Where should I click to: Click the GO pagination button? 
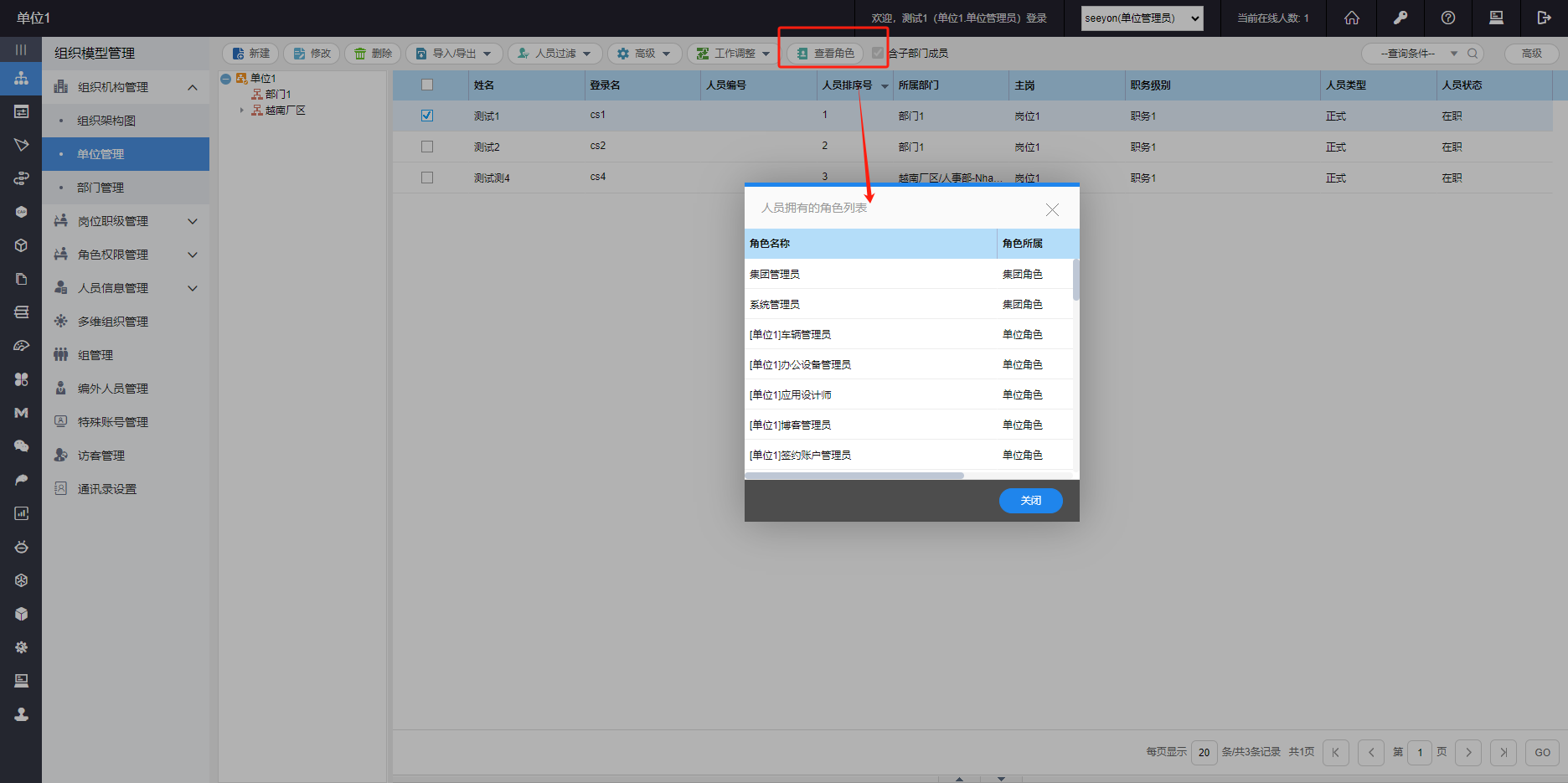1543,753
